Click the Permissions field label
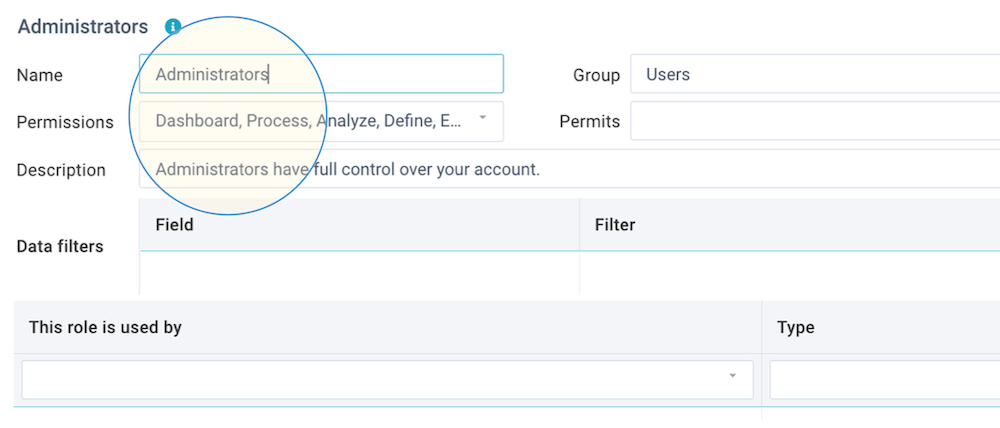1000x428 pixels. click(x=65, y=122)
